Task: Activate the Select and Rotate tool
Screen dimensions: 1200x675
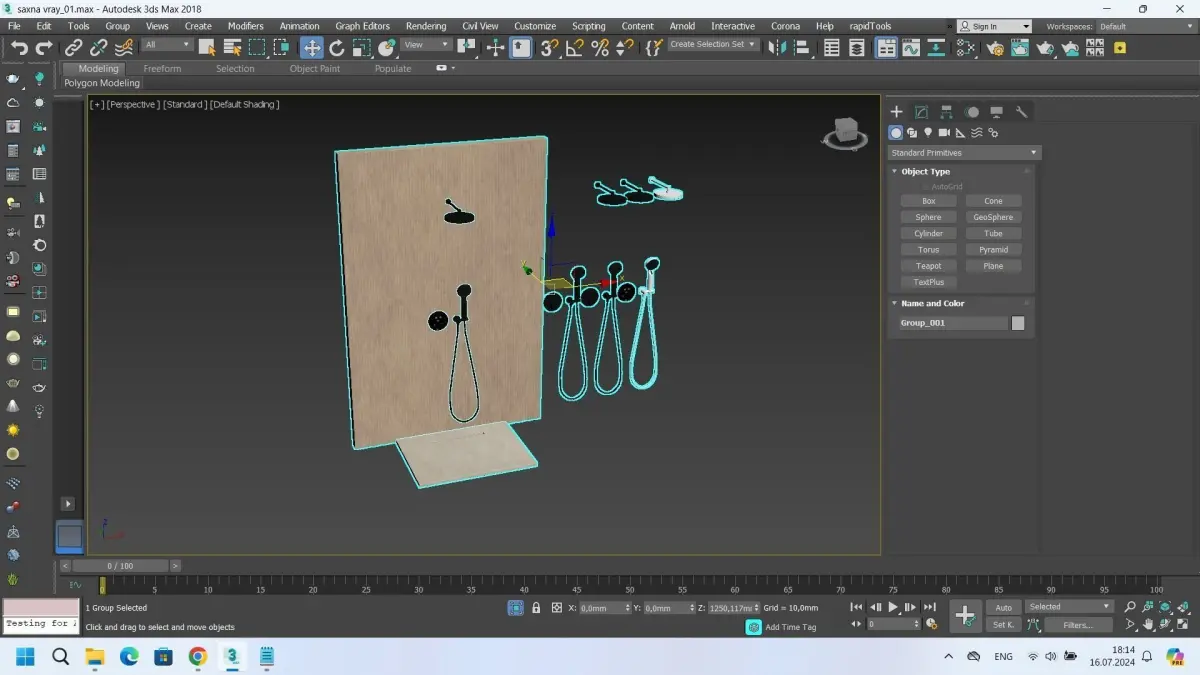Action: coord(337,47)
